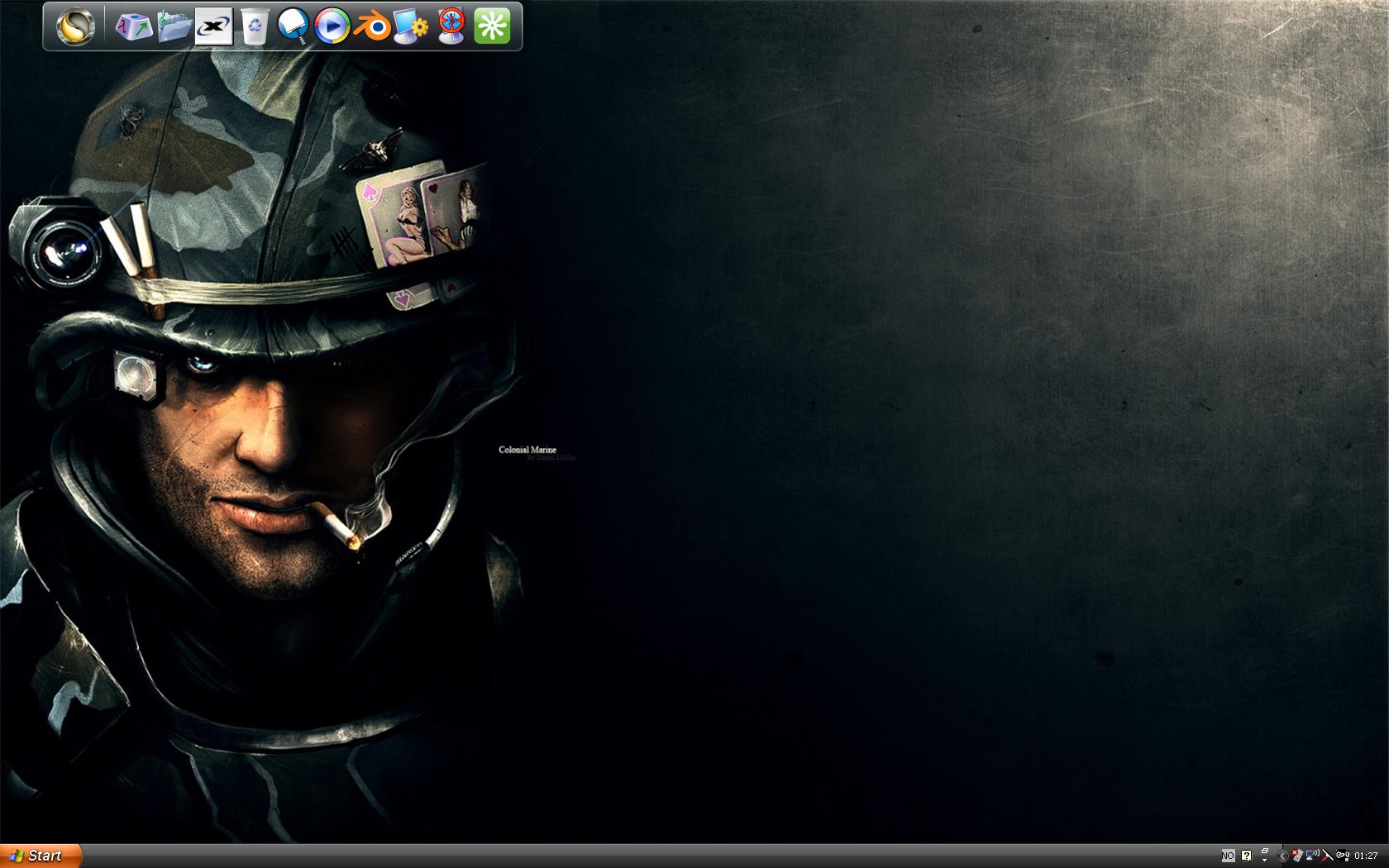Expand hidden system tray icons
This screenshot has height=868, width=1389.
pos(1282,856)
